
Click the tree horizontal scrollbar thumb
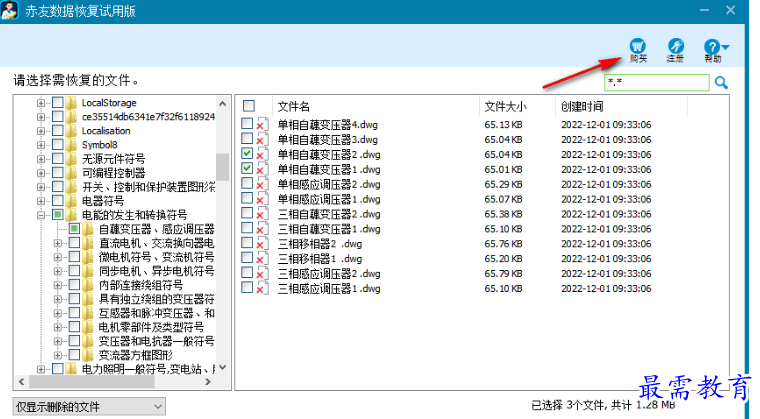(92, 382)
